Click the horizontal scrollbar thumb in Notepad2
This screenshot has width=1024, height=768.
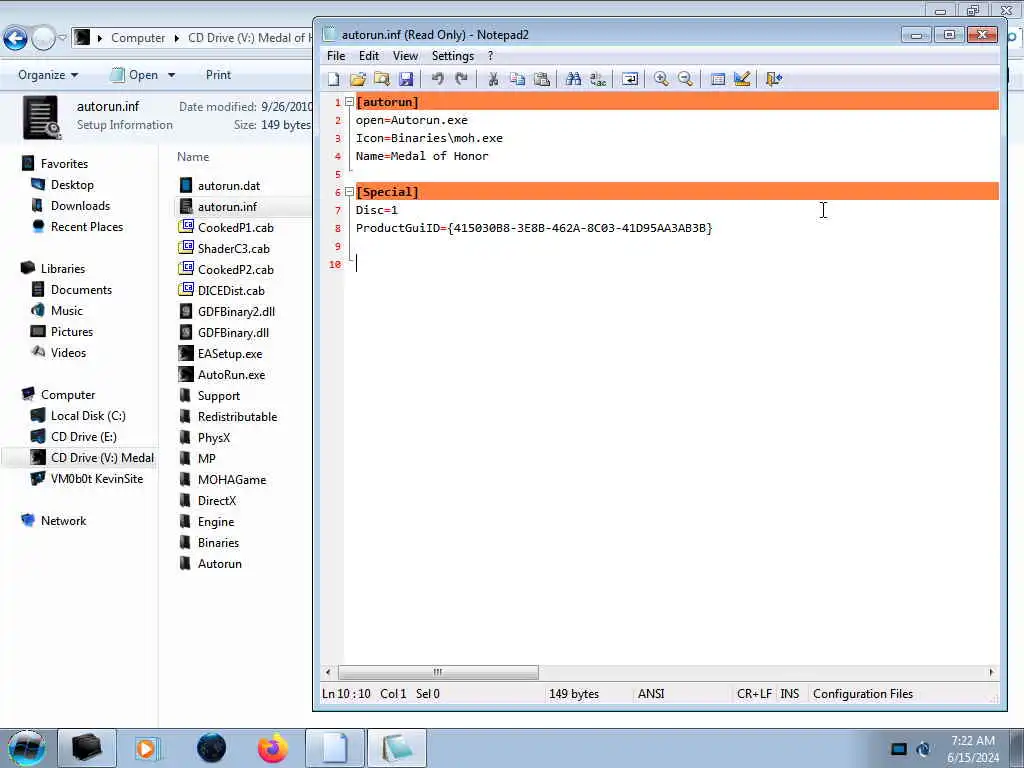(438, 672)
